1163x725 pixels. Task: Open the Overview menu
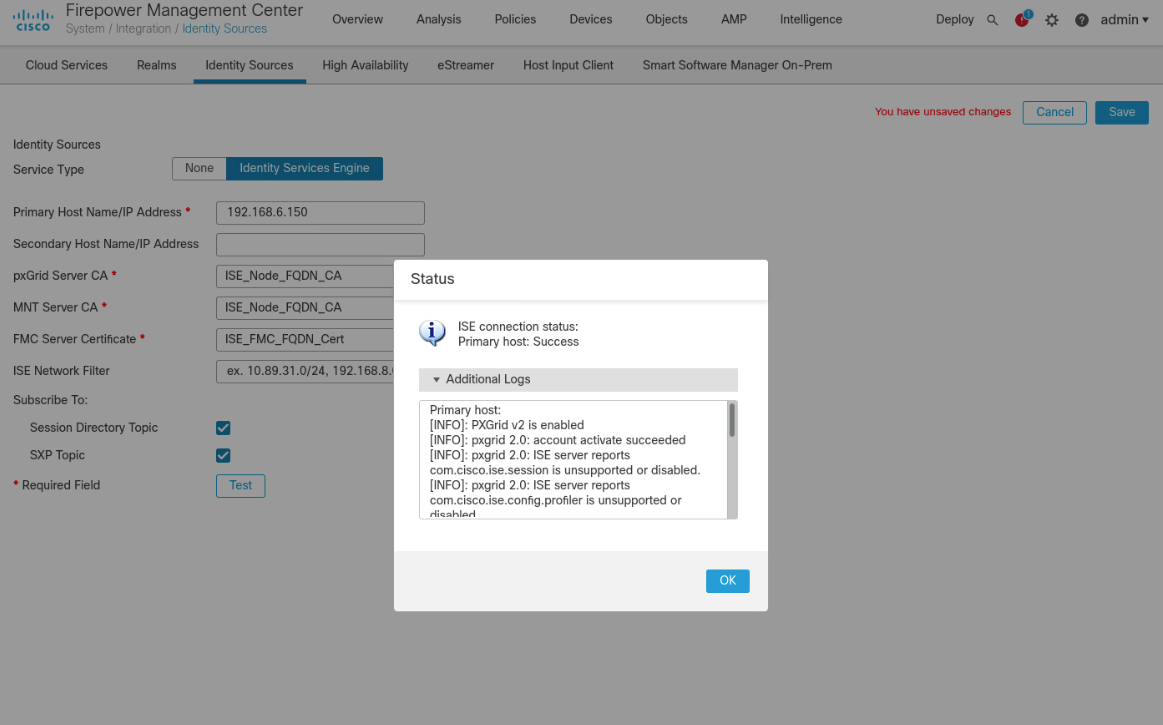(x=358, y=19)
